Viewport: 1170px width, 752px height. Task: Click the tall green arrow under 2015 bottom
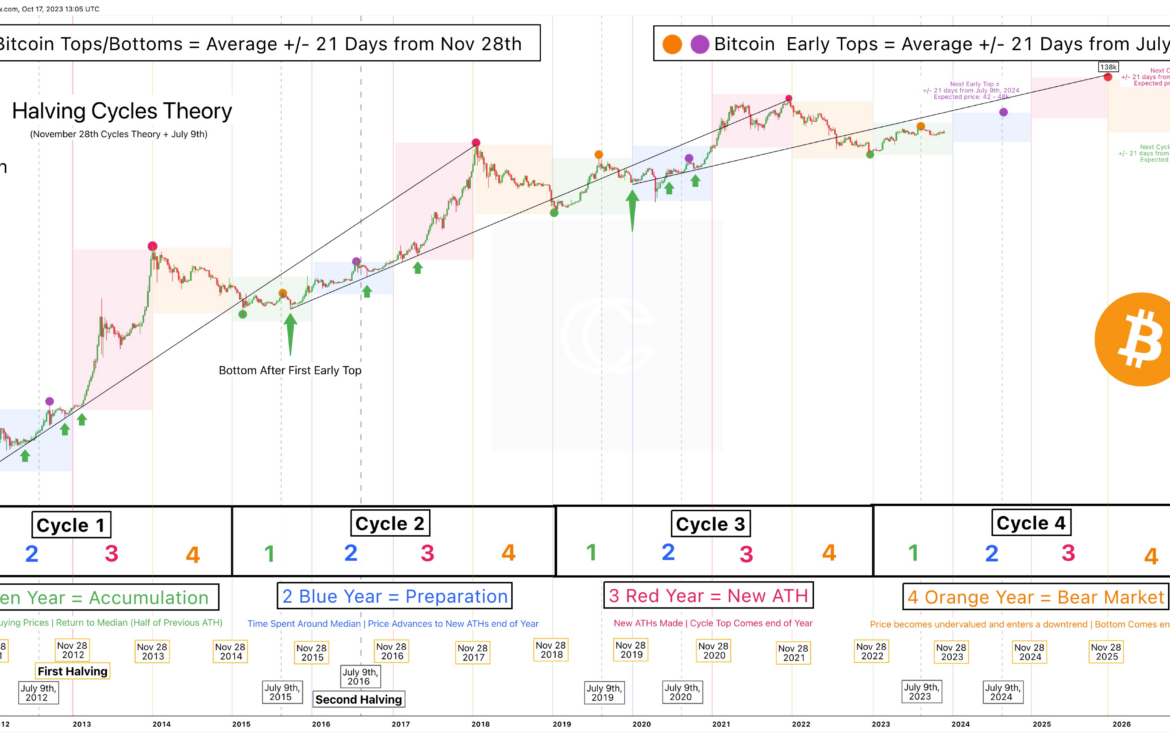290,333
